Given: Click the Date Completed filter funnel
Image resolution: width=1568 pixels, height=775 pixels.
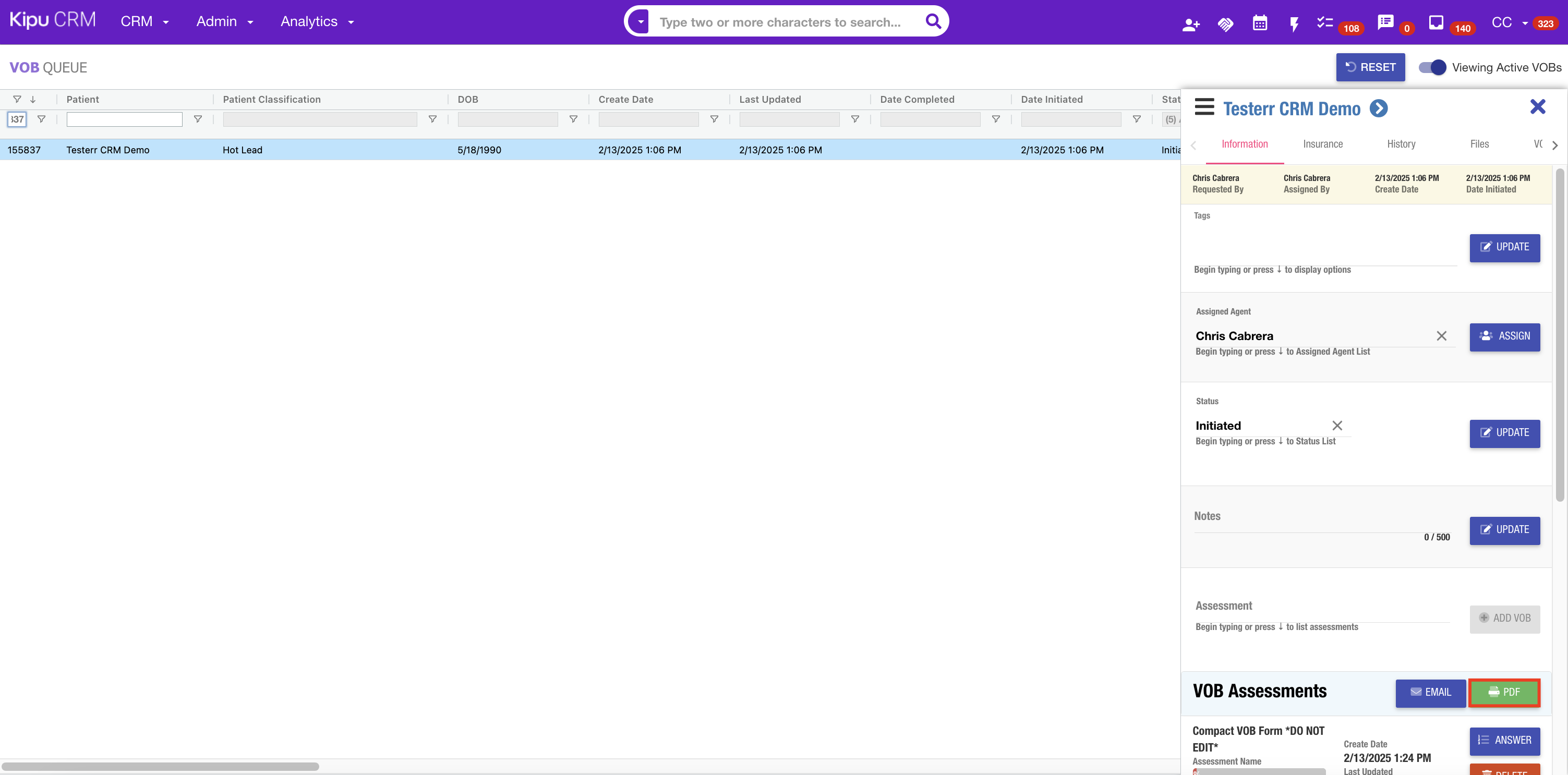Looking at the screenshot, I should click(x=996, y=119).
